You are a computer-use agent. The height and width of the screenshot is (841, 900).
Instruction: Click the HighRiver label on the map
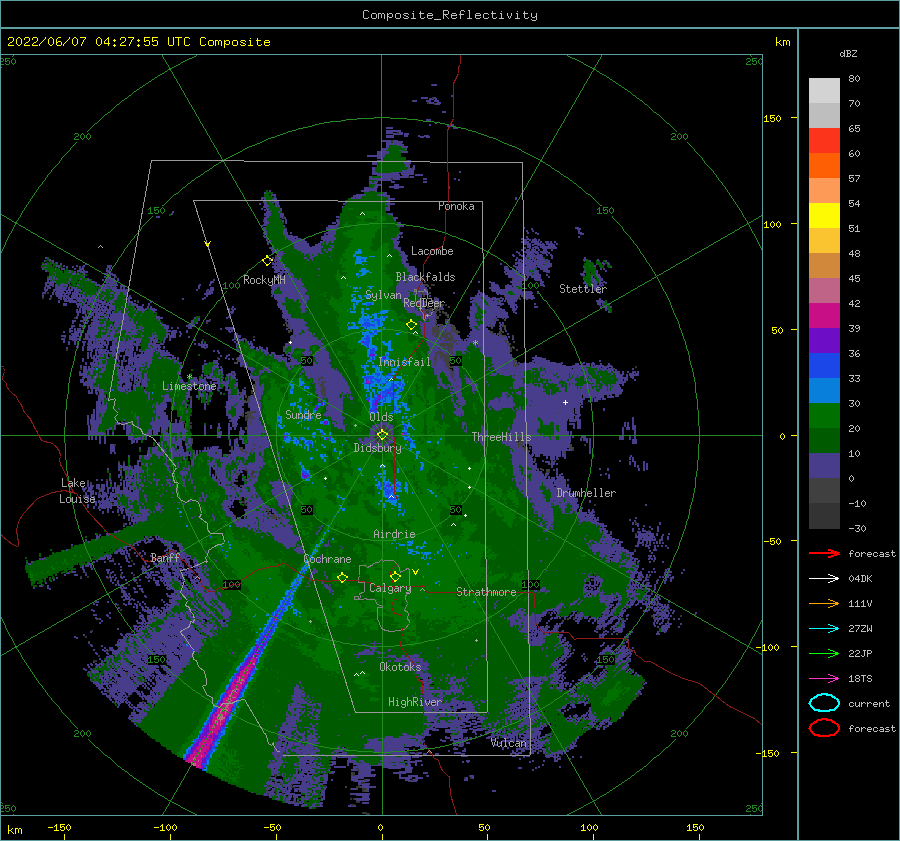tap(415, 702)
